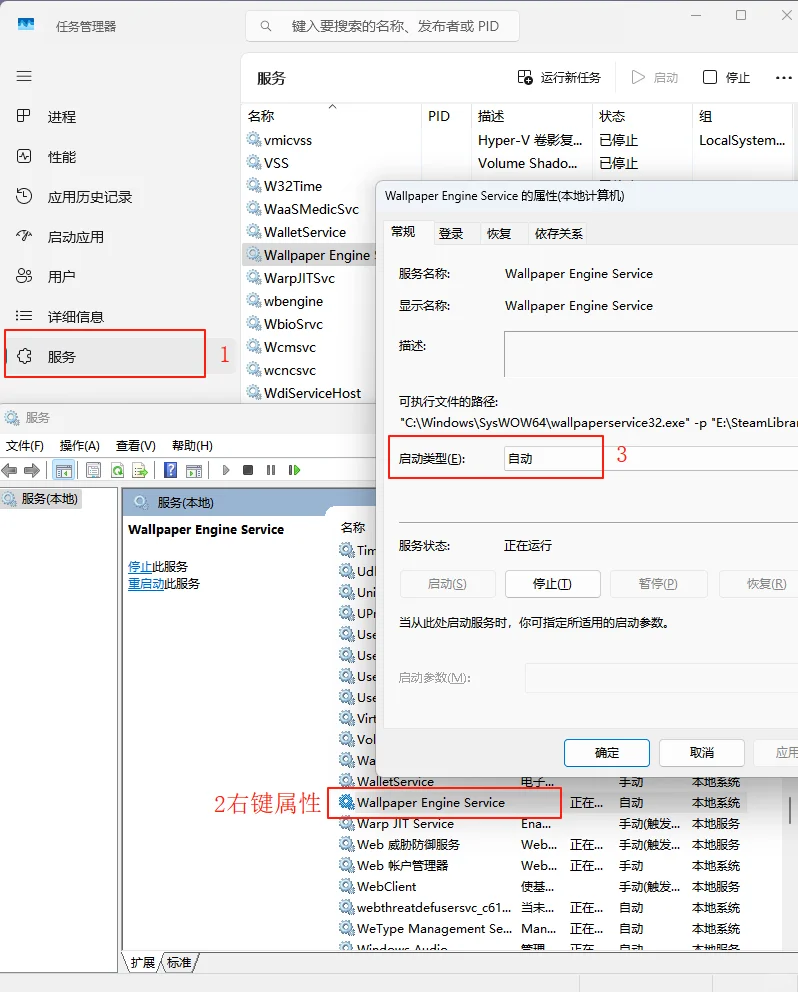Viewport: 798px width, 992px height.
Task: Select WaaSMedicSvc service in Task Manager
Action: [311, 209]
